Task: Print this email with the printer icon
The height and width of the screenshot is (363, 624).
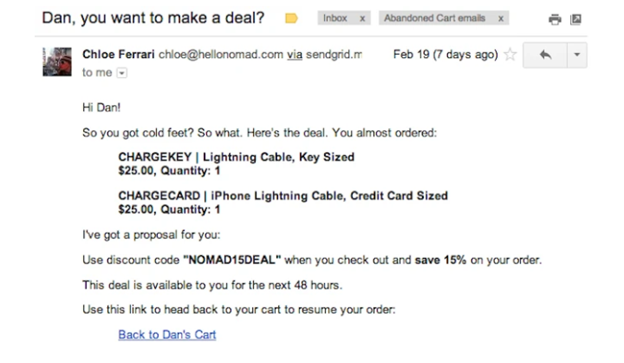Action: 555,19
